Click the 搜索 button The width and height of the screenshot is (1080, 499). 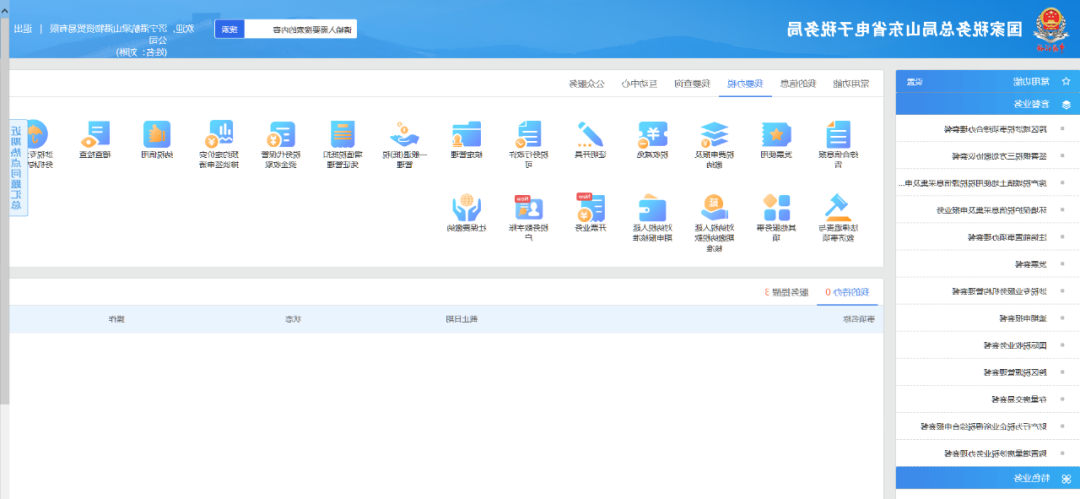pos(229,29)
